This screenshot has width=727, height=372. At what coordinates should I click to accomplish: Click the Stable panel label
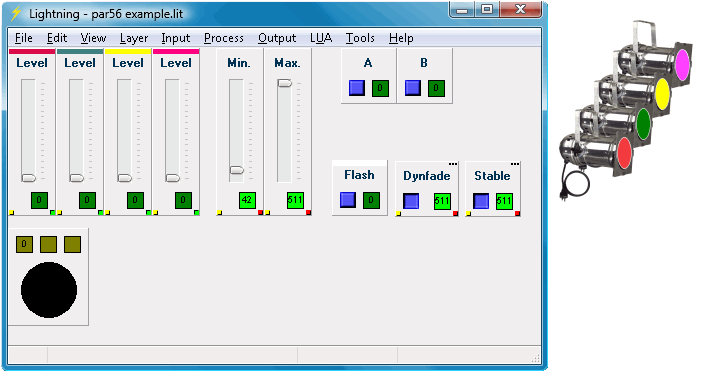tap(492, 176)
